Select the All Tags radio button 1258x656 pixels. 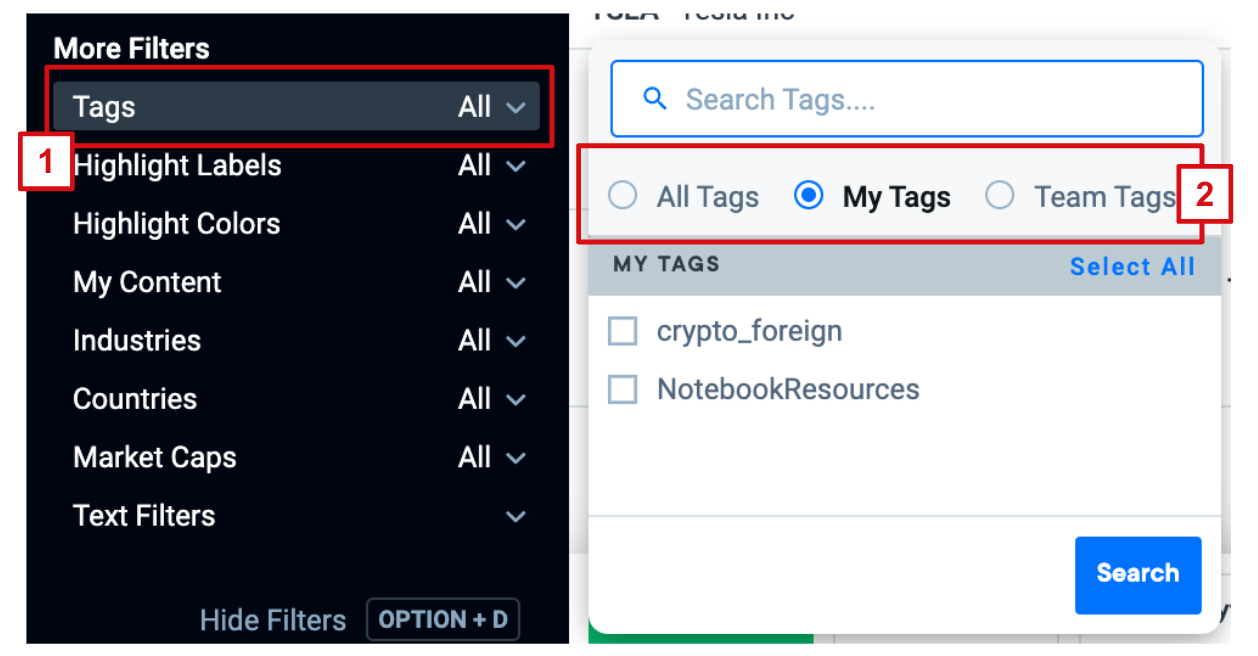click(622, 196)
